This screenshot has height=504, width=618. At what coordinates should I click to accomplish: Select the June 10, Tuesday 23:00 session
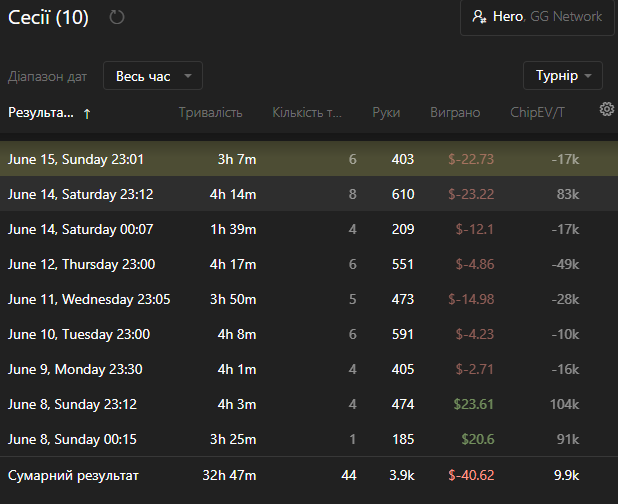[x=309, y=334]
